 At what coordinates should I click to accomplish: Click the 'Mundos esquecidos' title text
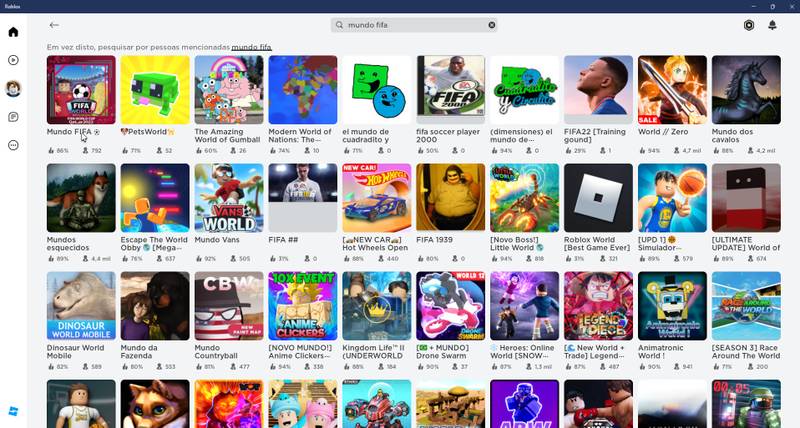tap(68, 243)
